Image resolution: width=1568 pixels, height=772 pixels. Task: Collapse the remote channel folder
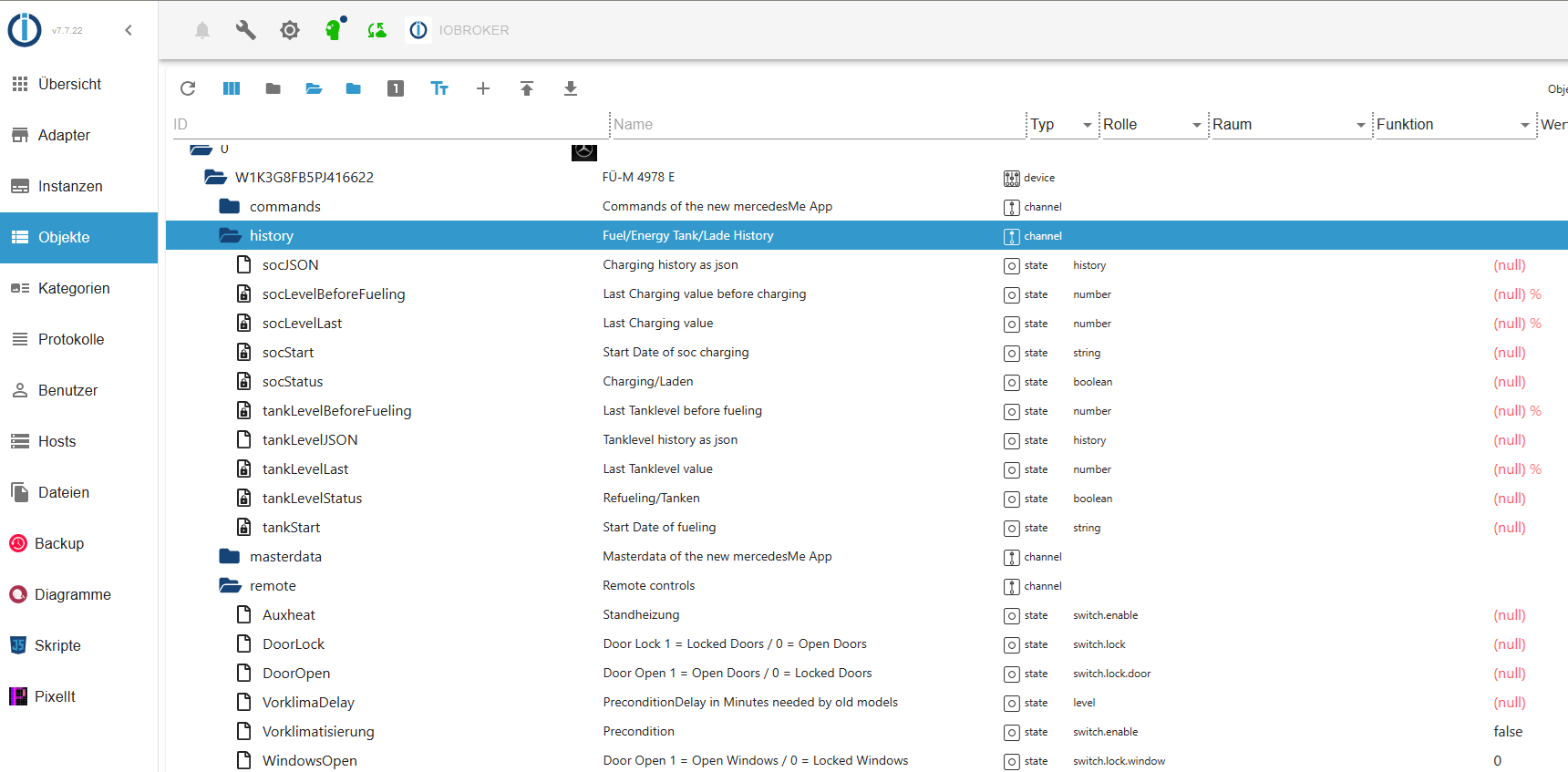click(x=230, y=586)
